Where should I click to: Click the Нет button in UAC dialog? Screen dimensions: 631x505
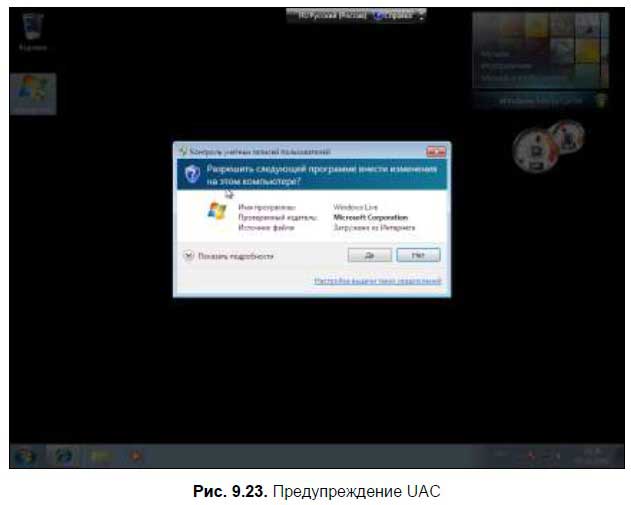(419, 255)
